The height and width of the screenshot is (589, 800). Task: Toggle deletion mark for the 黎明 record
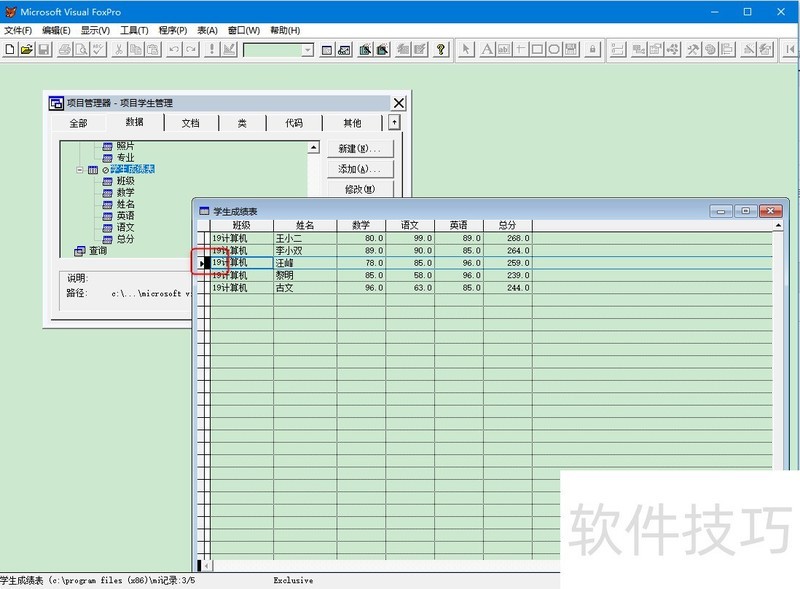coord(207,275)
